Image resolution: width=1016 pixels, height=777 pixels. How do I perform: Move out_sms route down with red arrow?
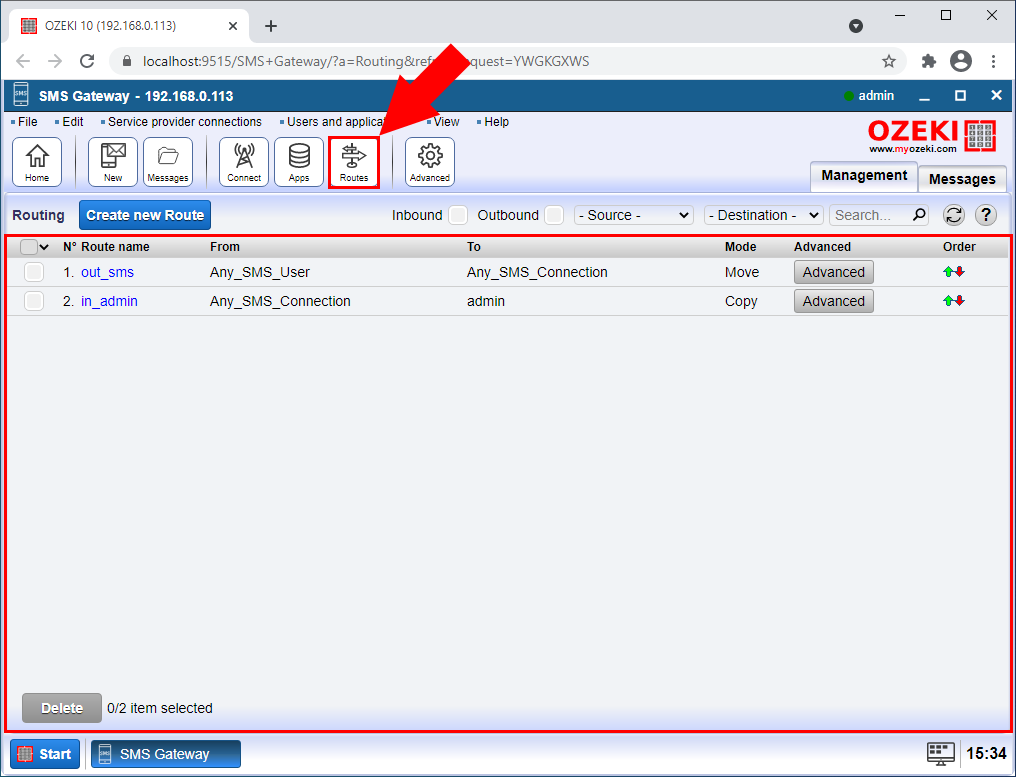[x=960, y=272]
